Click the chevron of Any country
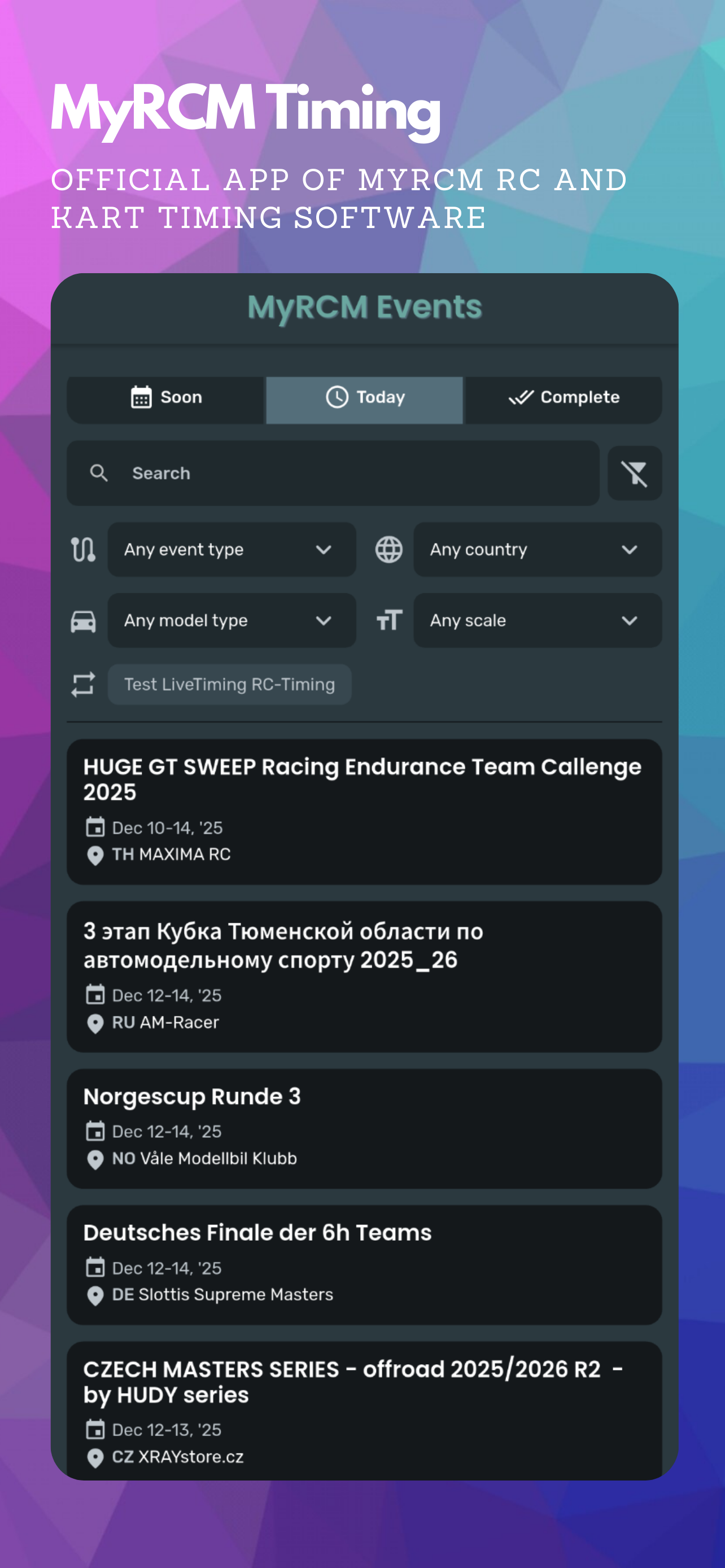725x1568 pixels. click(x=630, y=550)
